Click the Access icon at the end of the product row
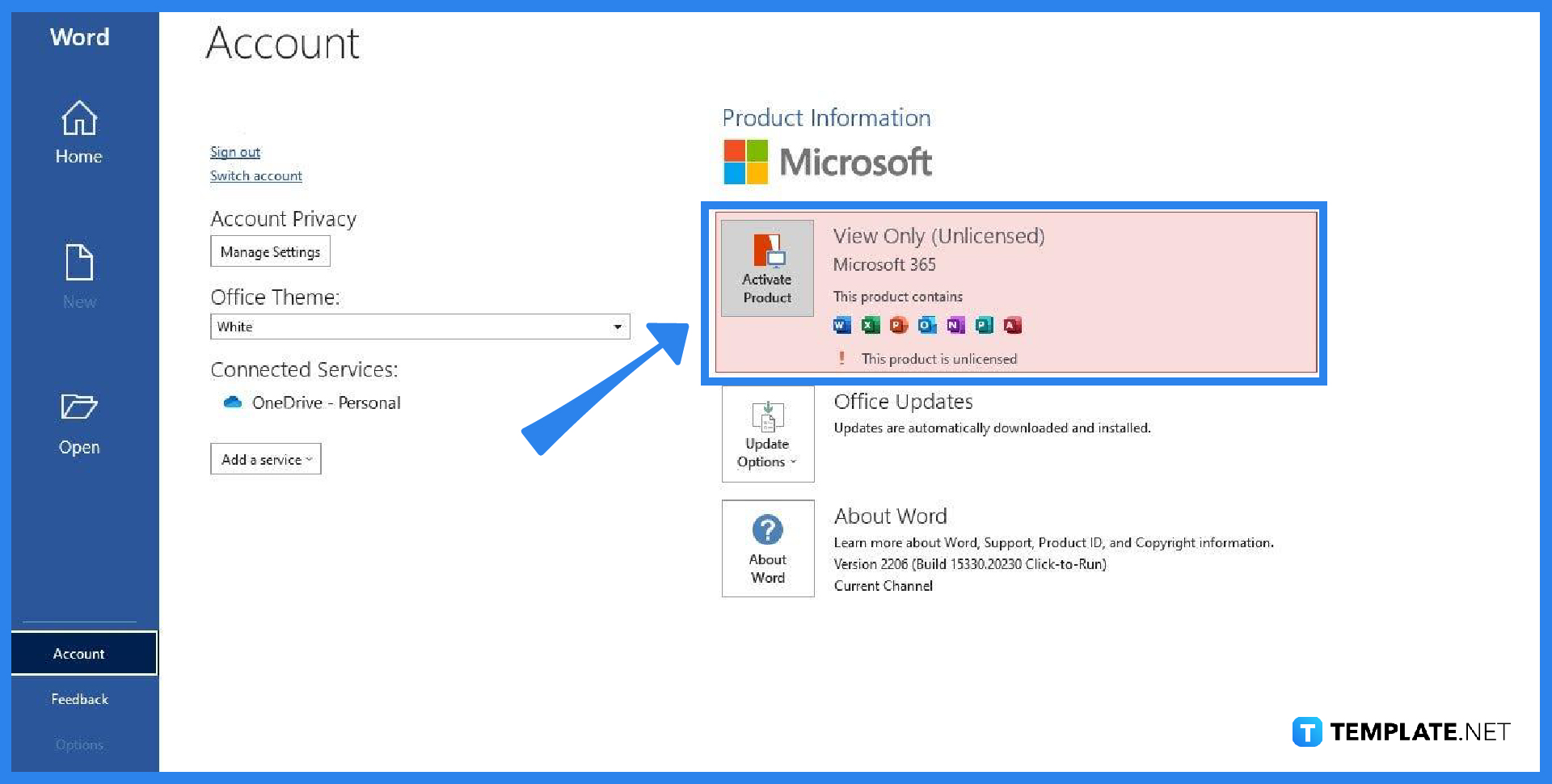Image resolution: width=1552 pixels, height=784 pixels. (1013, 325)
